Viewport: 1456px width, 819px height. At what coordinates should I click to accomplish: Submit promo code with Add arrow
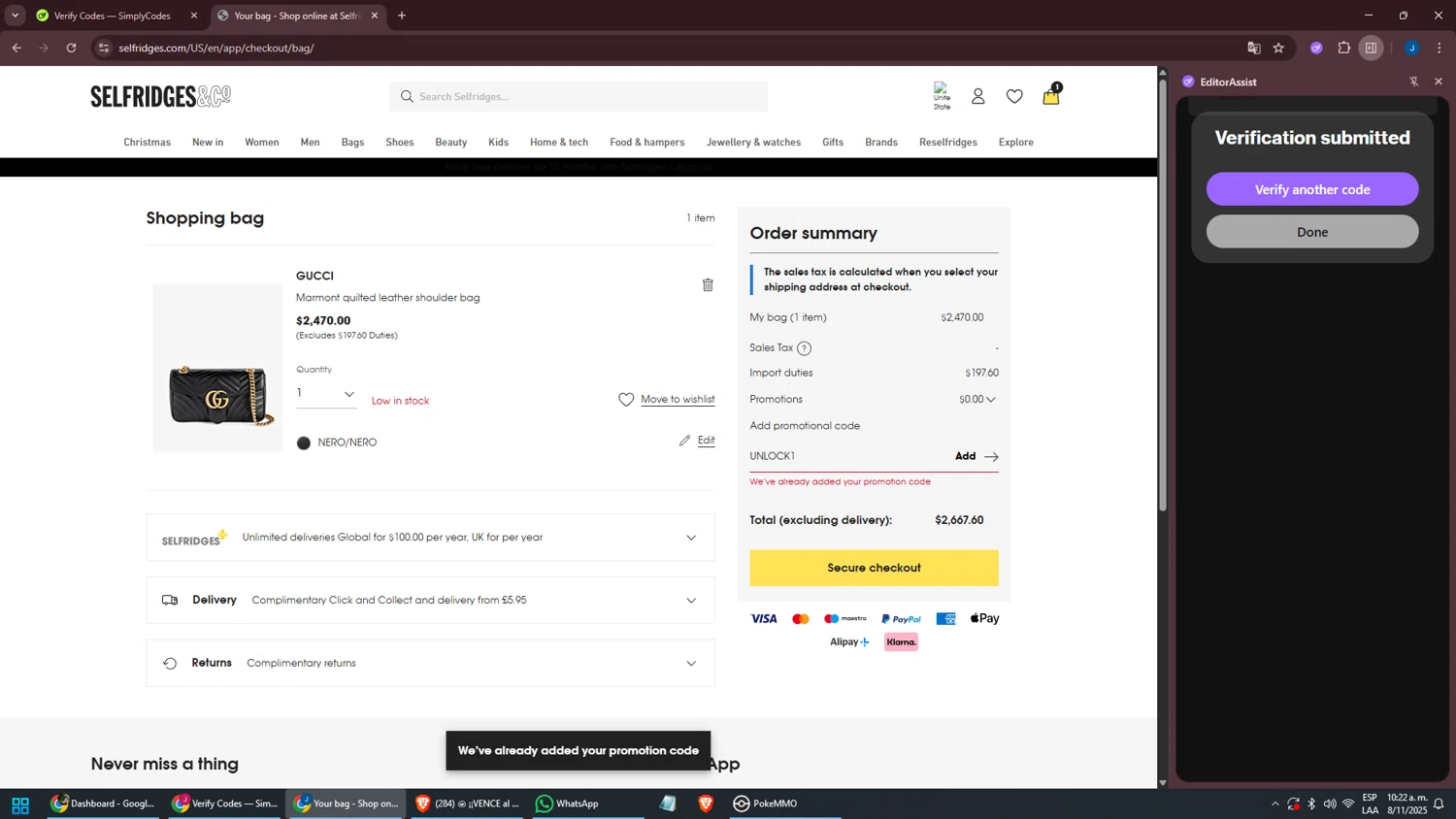[976, 456]
